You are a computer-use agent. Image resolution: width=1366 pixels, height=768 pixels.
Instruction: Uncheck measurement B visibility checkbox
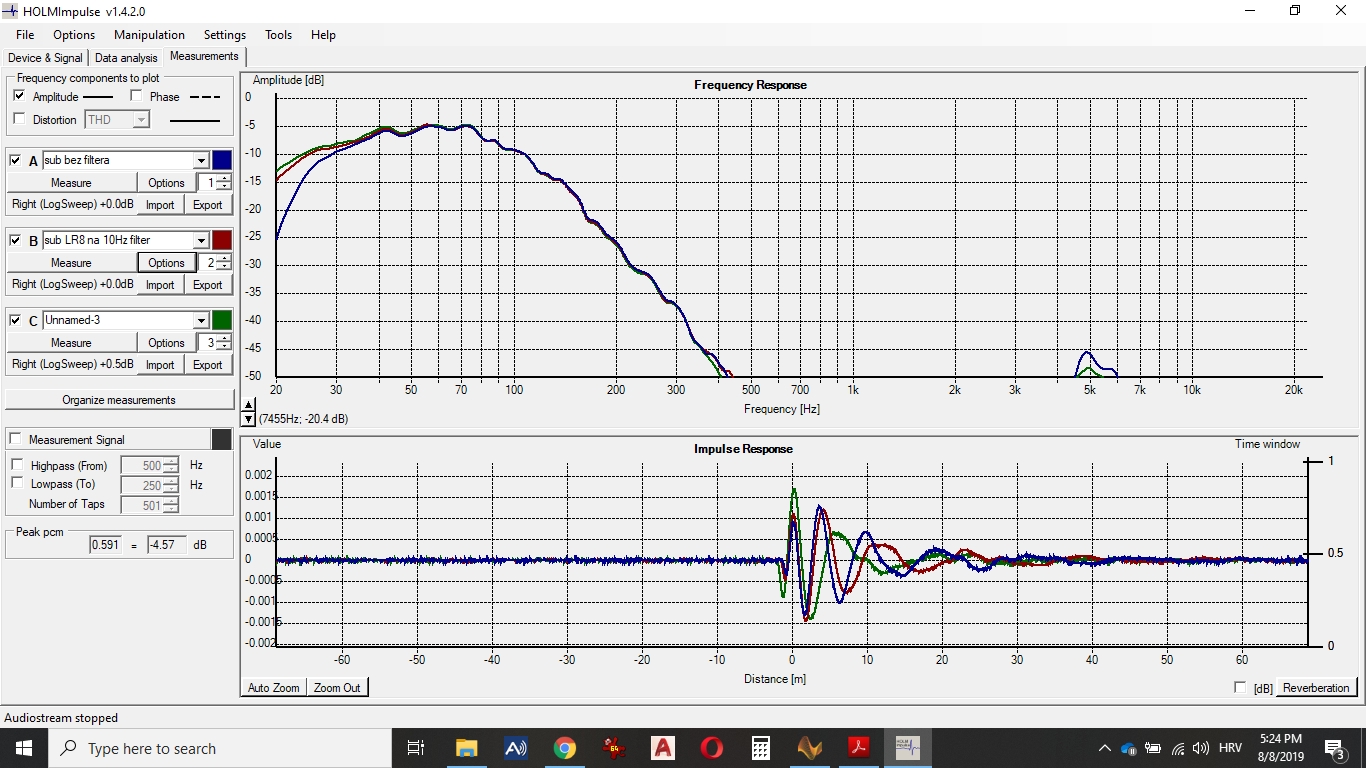15,240
